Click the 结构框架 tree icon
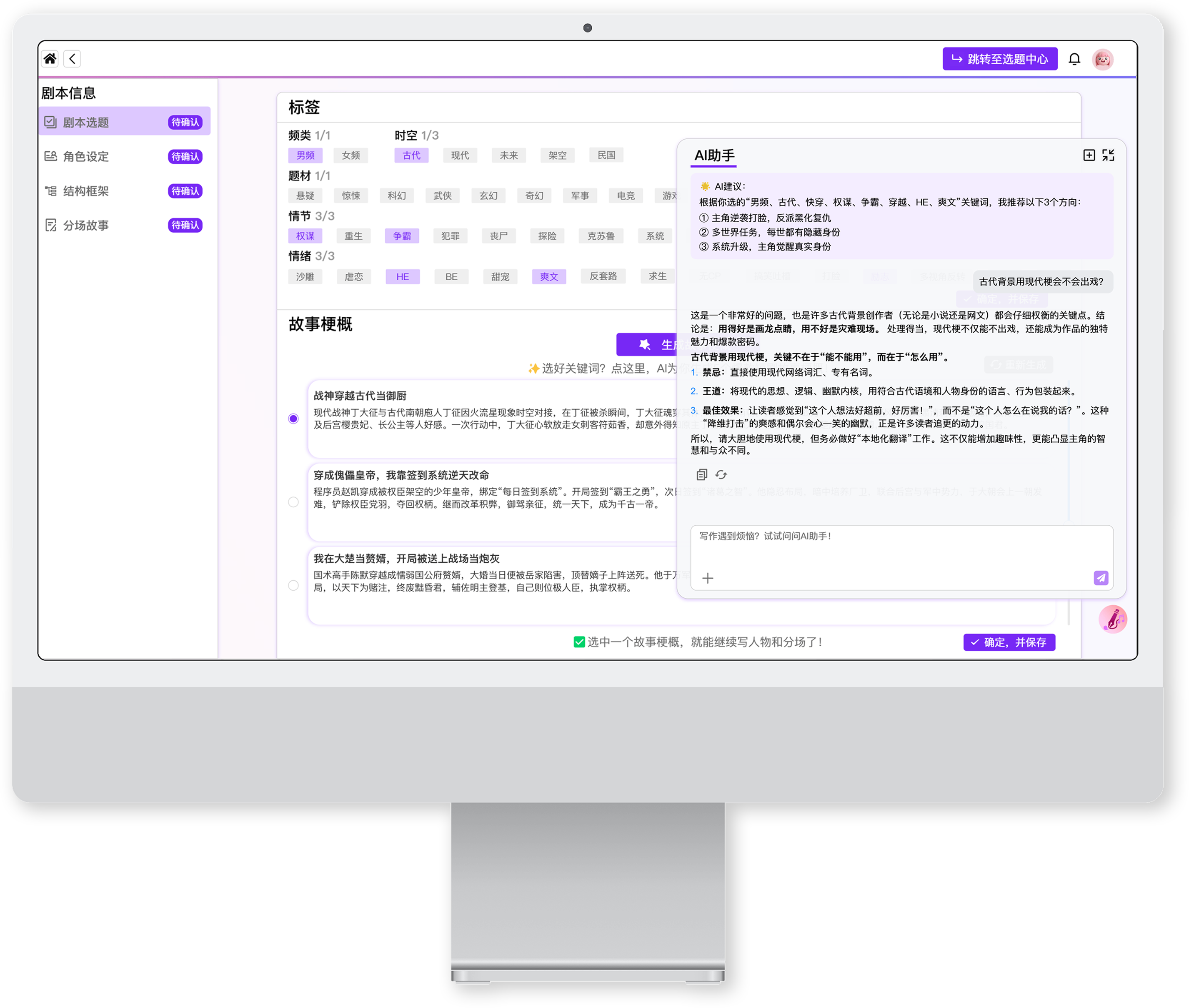 51,190
